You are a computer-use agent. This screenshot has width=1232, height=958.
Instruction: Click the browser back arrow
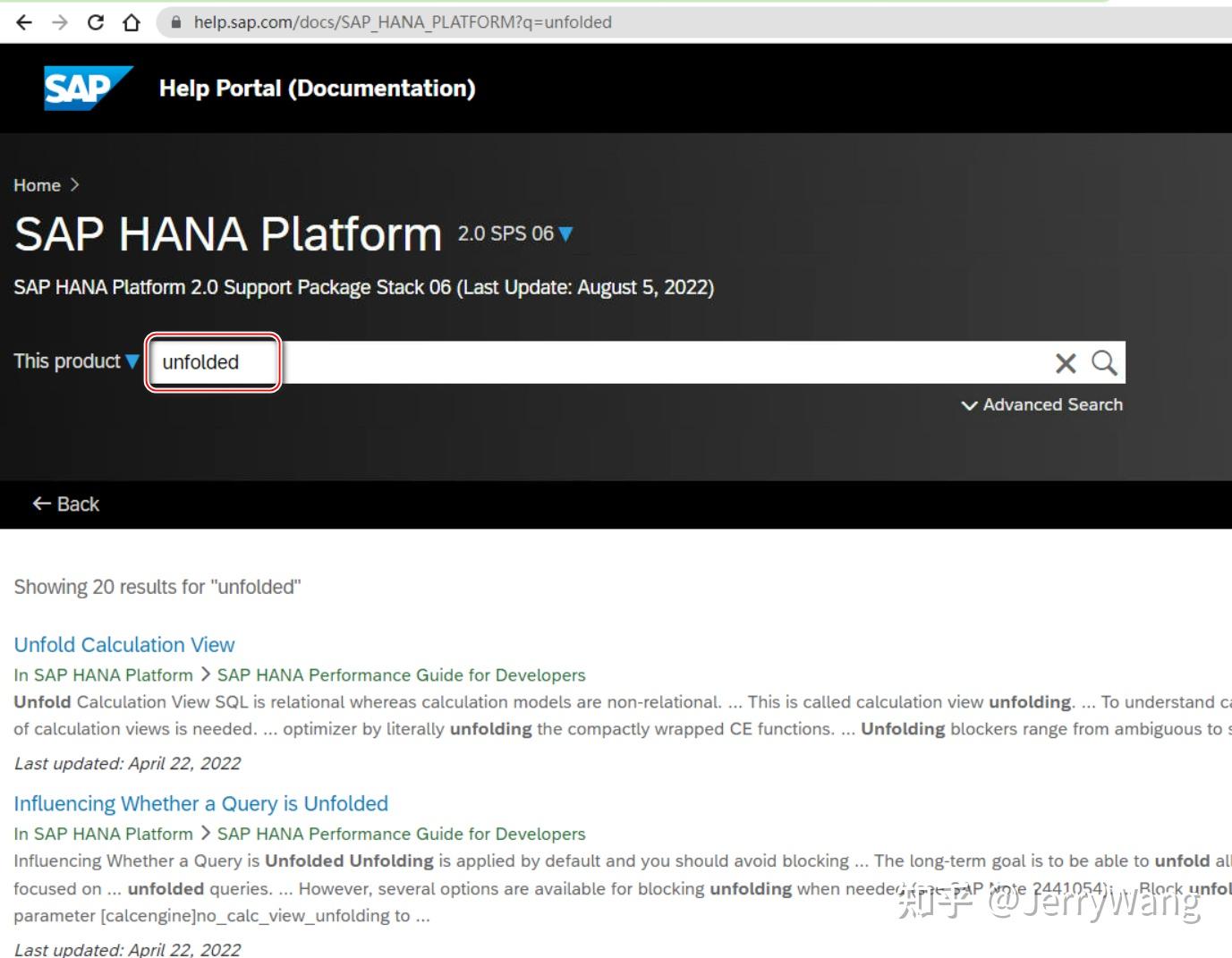tap(24, 22)
